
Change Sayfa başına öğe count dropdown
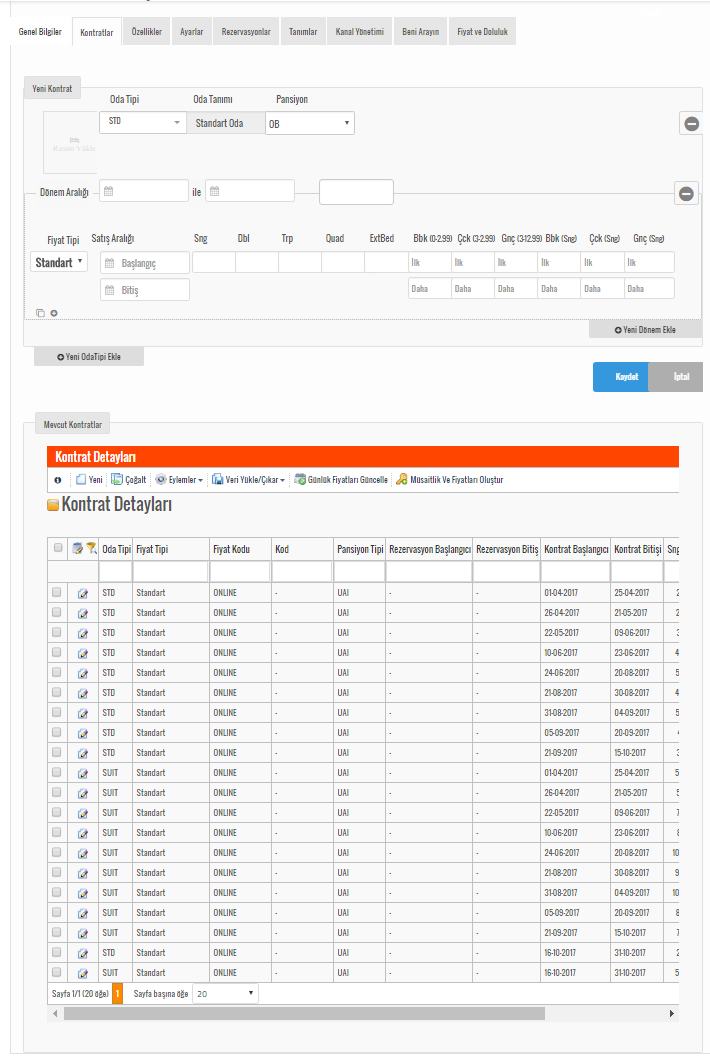pyautogui.click(x=225, y=994)
